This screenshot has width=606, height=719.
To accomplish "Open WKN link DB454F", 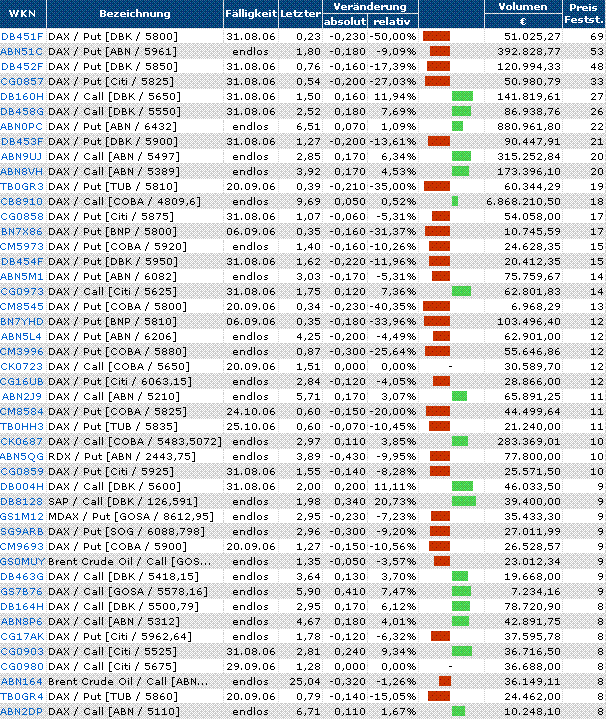I will pos(22,261).
